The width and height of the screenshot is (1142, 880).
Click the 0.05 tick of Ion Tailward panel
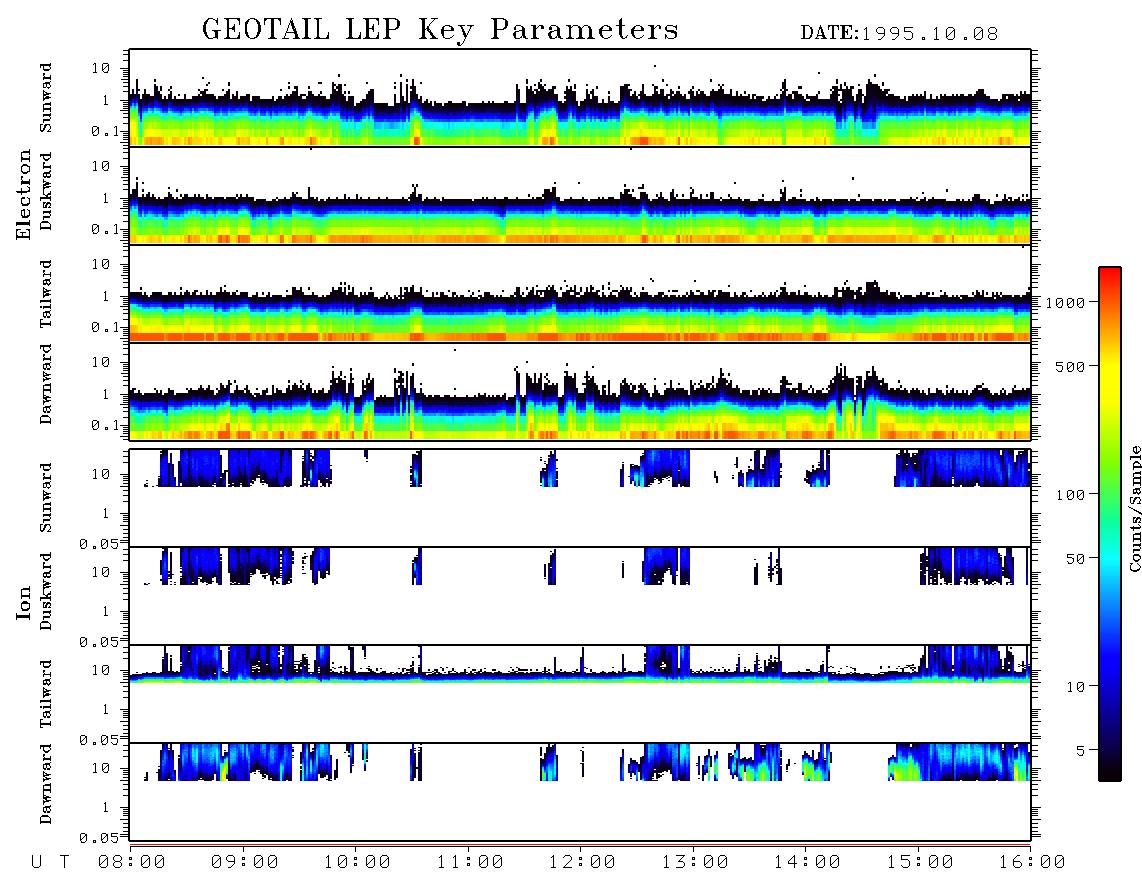tap(99, 739)
